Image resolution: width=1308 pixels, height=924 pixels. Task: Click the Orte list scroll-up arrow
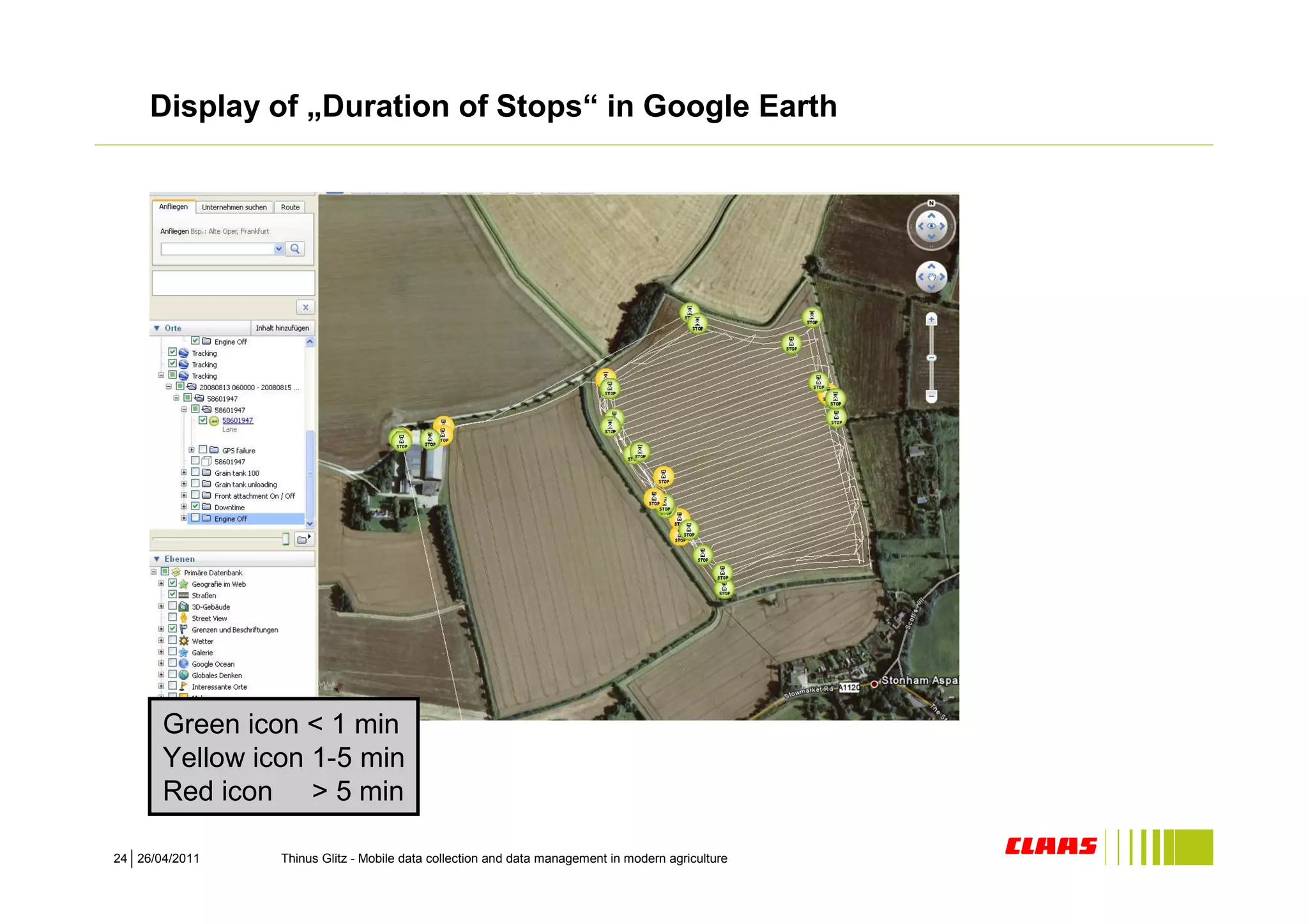310,342
